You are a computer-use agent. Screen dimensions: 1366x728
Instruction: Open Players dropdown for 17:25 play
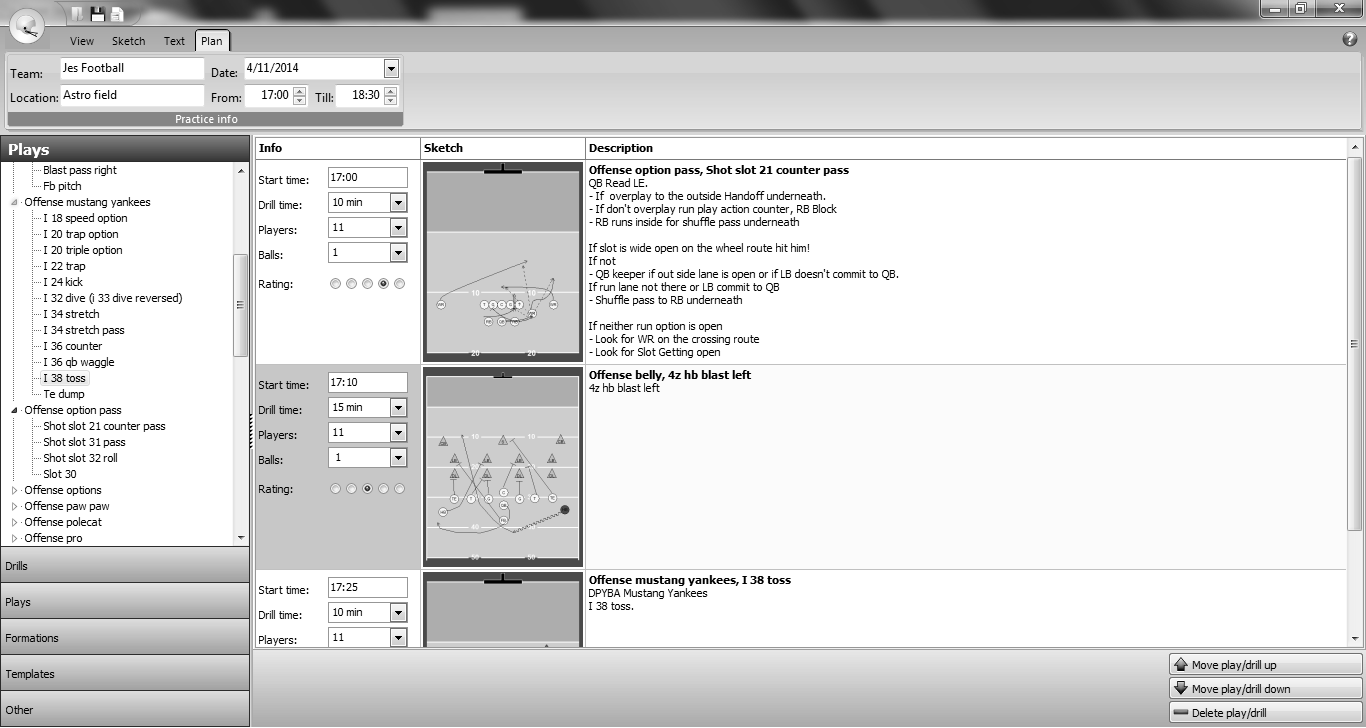click(398, 637)
